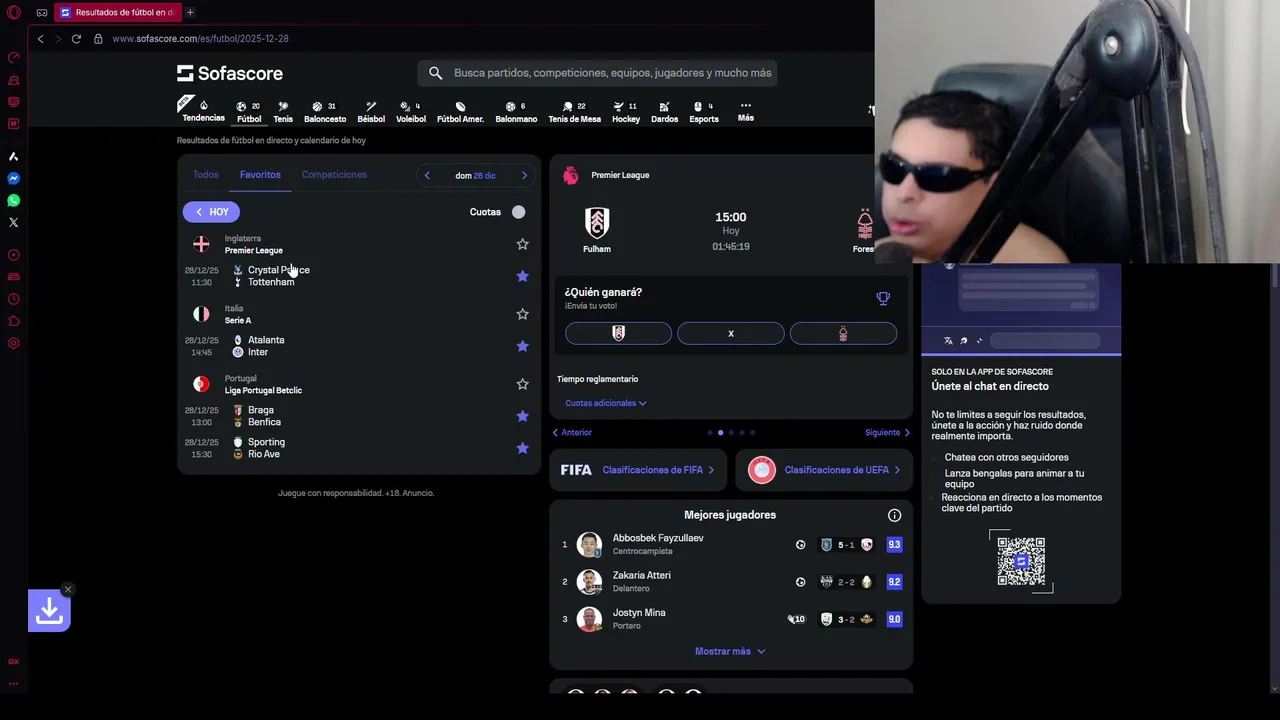The width and height of the screenshot is (1280, 720).
Task: Switch to the Favoritos tab
Action: [x=260, y=175]
